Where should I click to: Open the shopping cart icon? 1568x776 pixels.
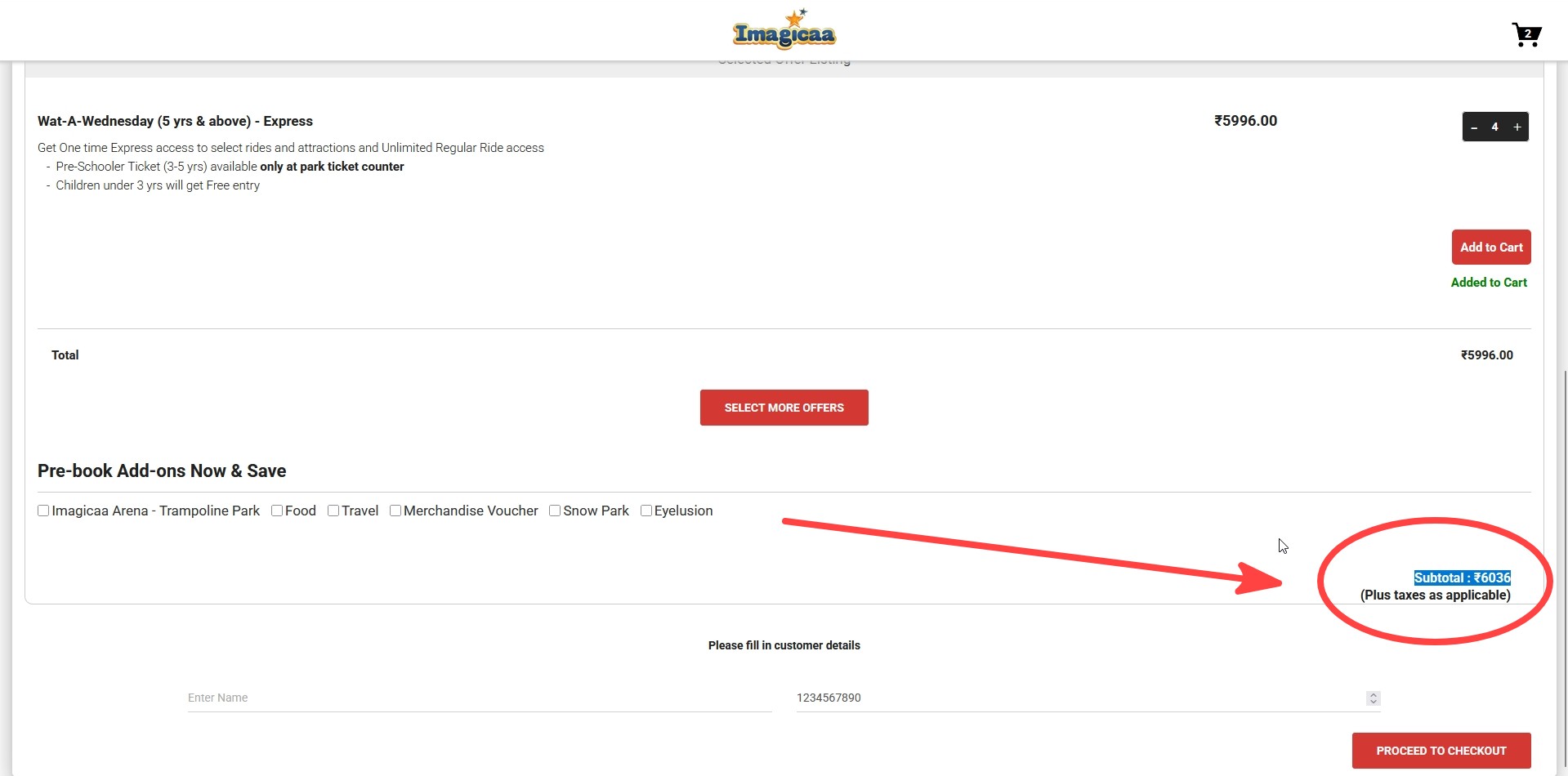click(1526, 34)
